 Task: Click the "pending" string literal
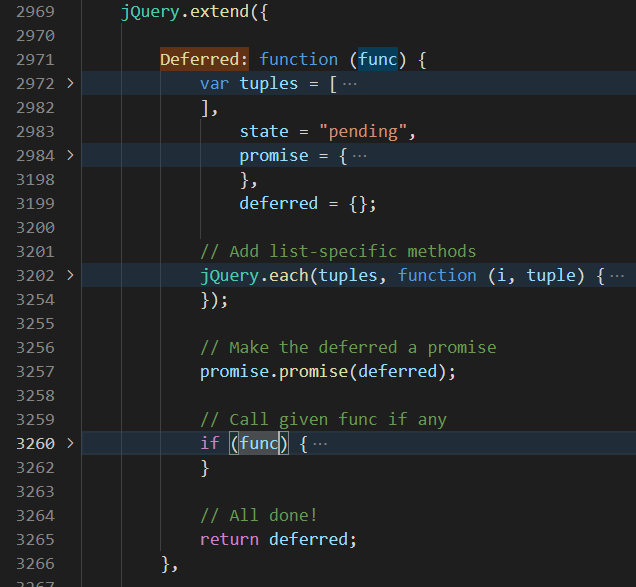coord(363,131)
